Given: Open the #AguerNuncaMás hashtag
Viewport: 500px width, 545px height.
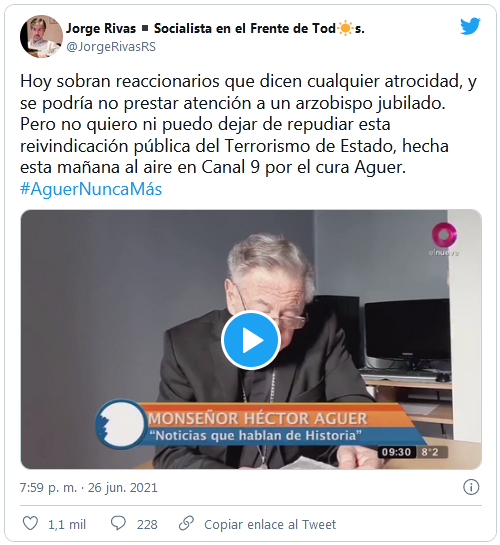Looking at the screenshot, I should pyautogui.click(x=91, y=189).
